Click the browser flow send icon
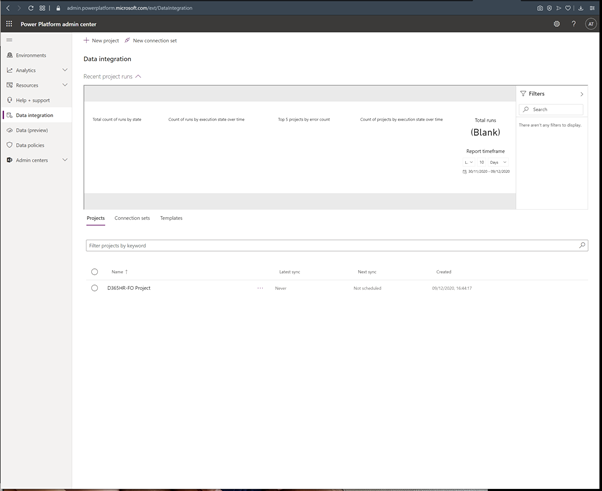The height and width of the screenshot is (491, 602). click(x=559, y=8)
